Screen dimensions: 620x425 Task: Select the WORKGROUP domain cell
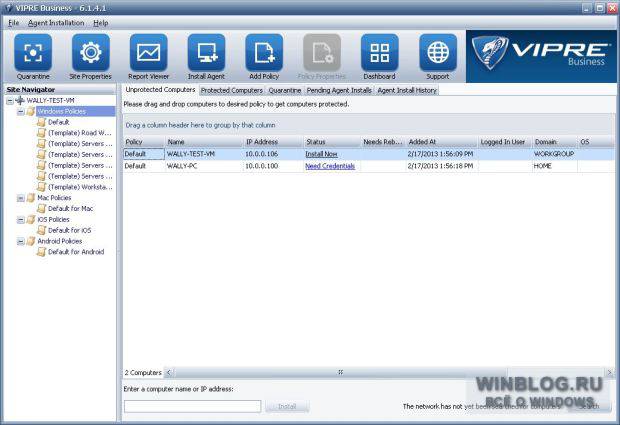tap(555, 154)
